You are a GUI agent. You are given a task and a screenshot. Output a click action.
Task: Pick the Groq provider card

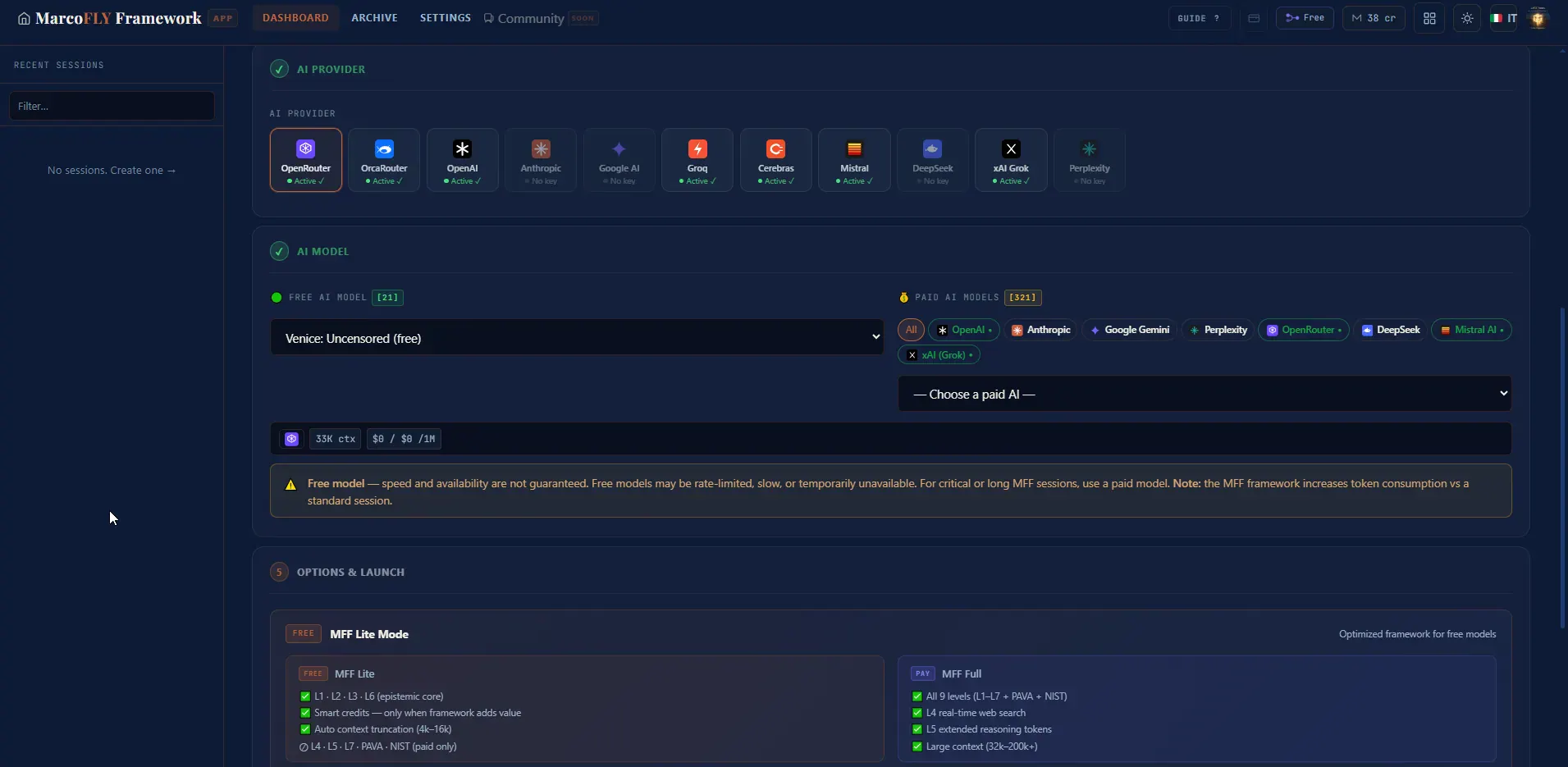pos(697,160)
